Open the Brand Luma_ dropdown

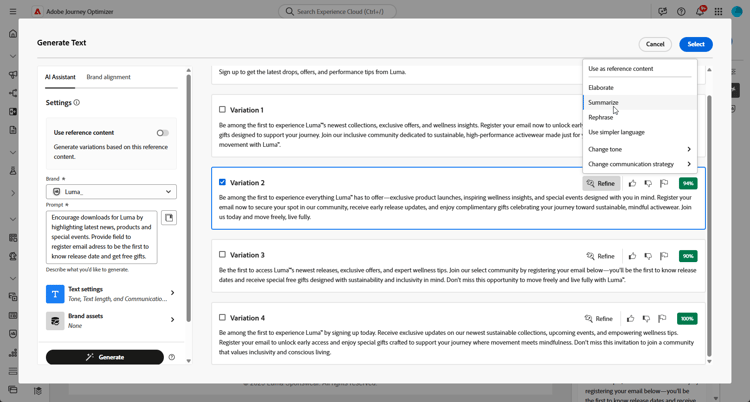111,191
